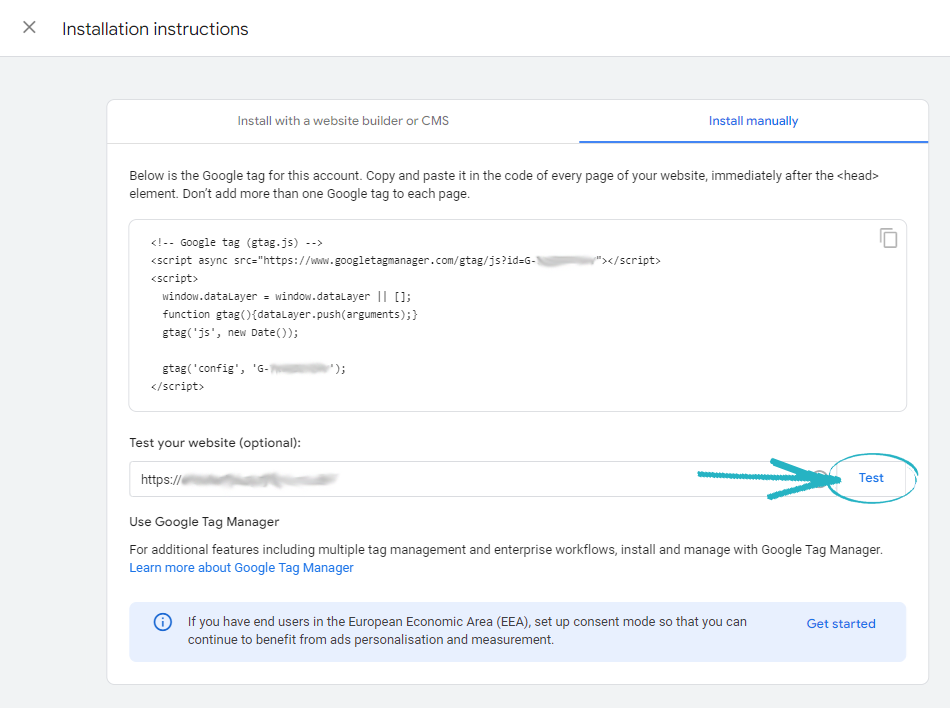The image size is (950, 708).
Task: Select the Install manually tab
Action: (753, 121)
